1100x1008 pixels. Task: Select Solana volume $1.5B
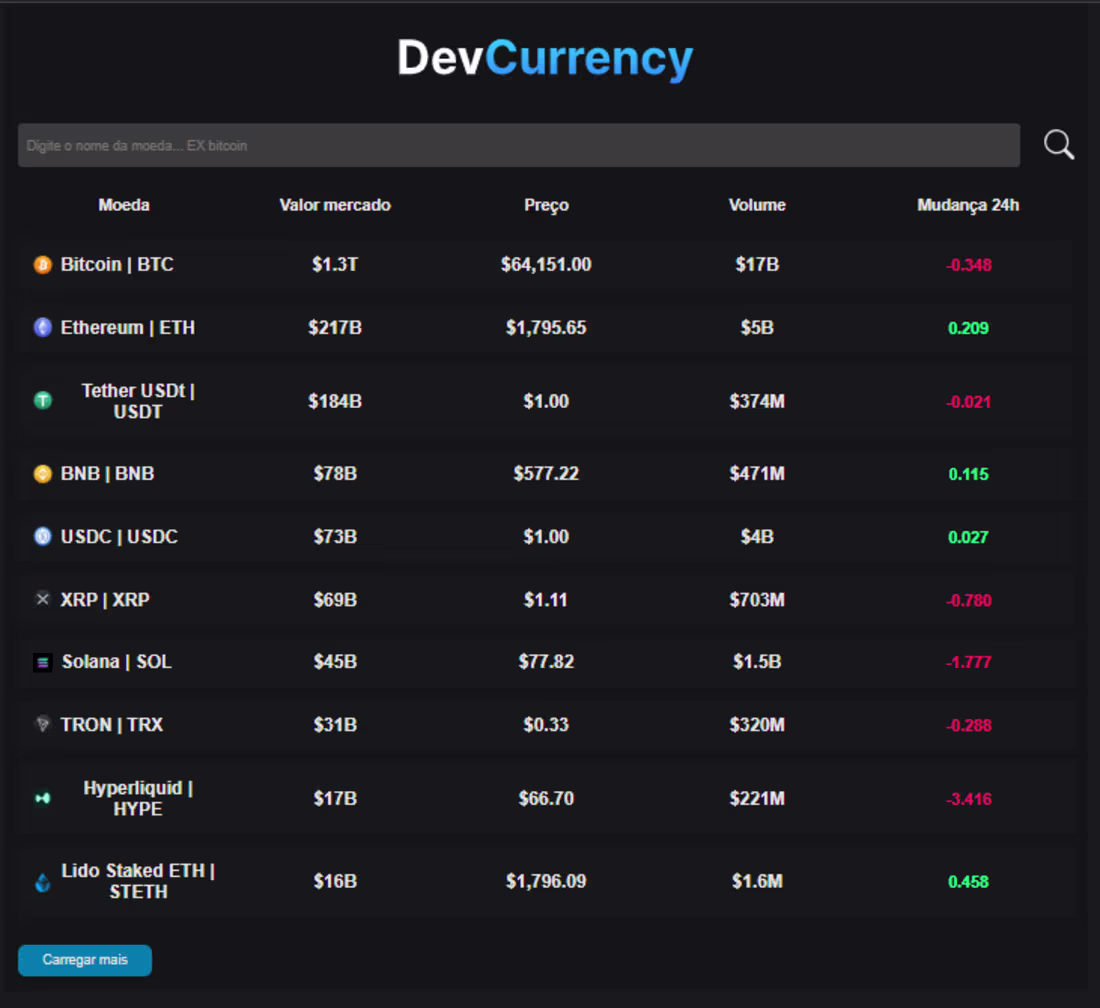757,661
